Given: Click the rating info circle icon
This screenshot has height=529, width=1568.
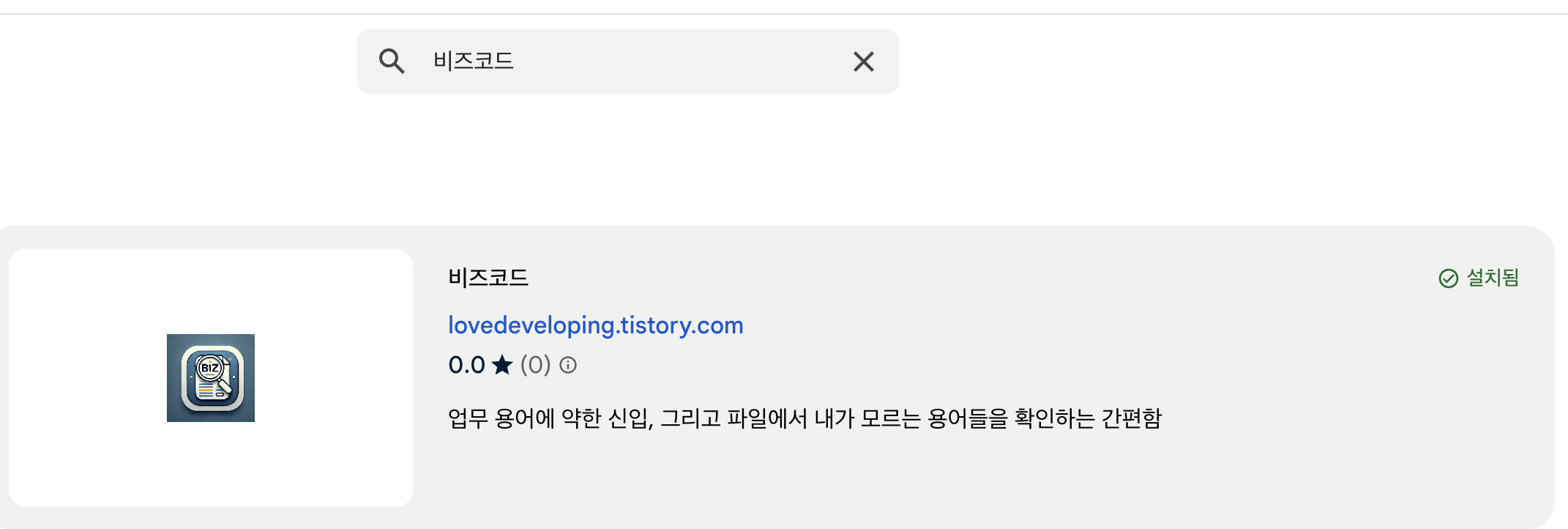Looking at the screenshot, I should [569, 365].
